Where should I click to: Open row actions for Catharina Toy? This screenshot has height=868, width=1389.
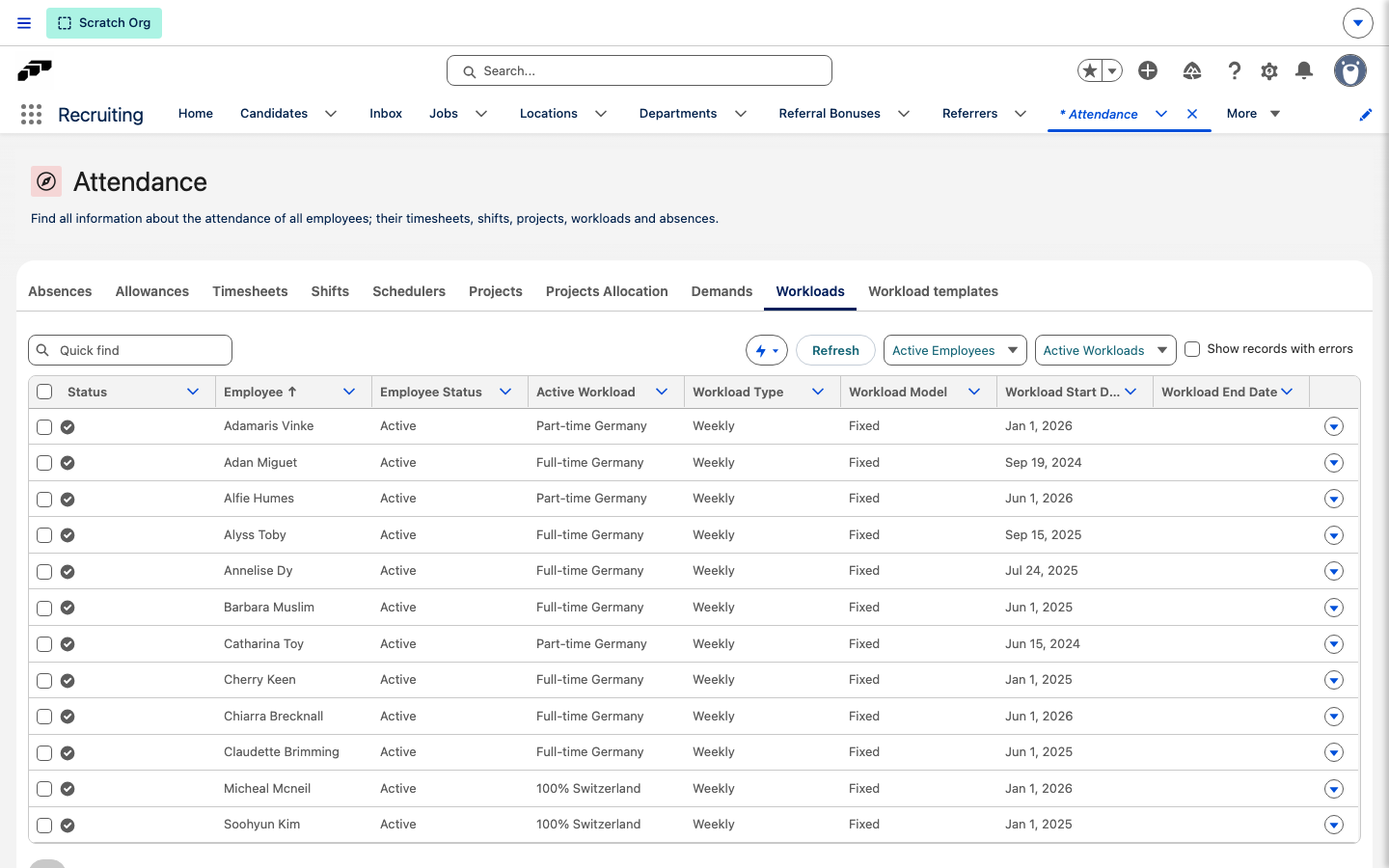pyautogui.click(x=1334, y=643)
